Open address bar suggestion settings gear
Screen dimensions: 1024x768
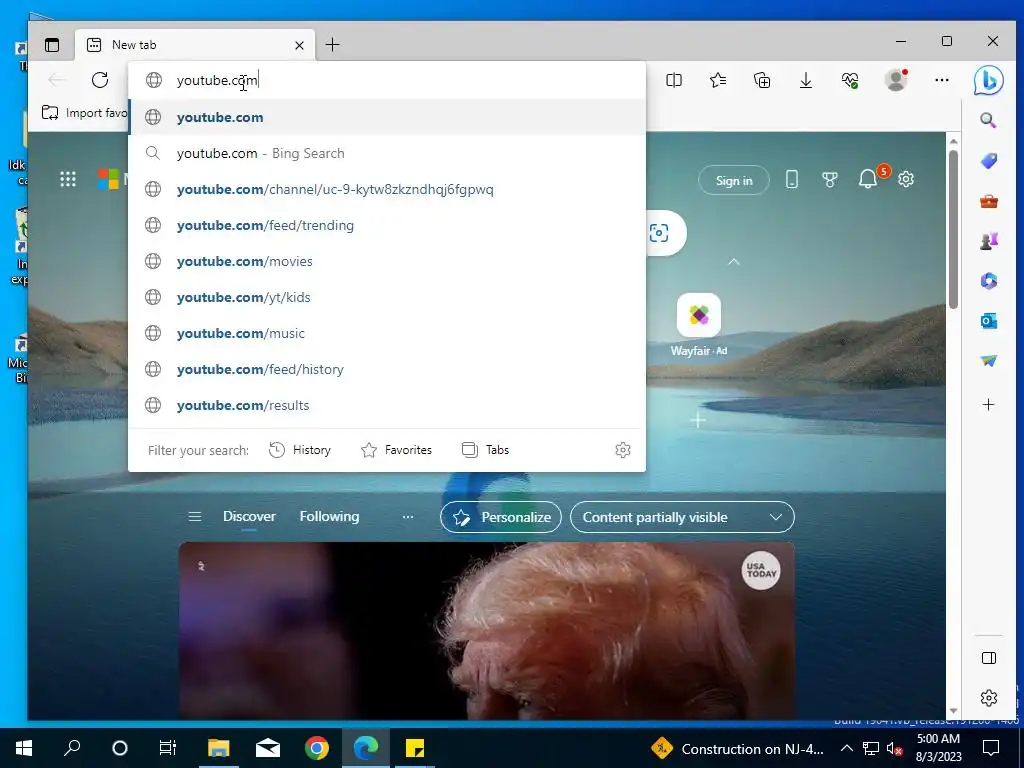coord(622,450)
